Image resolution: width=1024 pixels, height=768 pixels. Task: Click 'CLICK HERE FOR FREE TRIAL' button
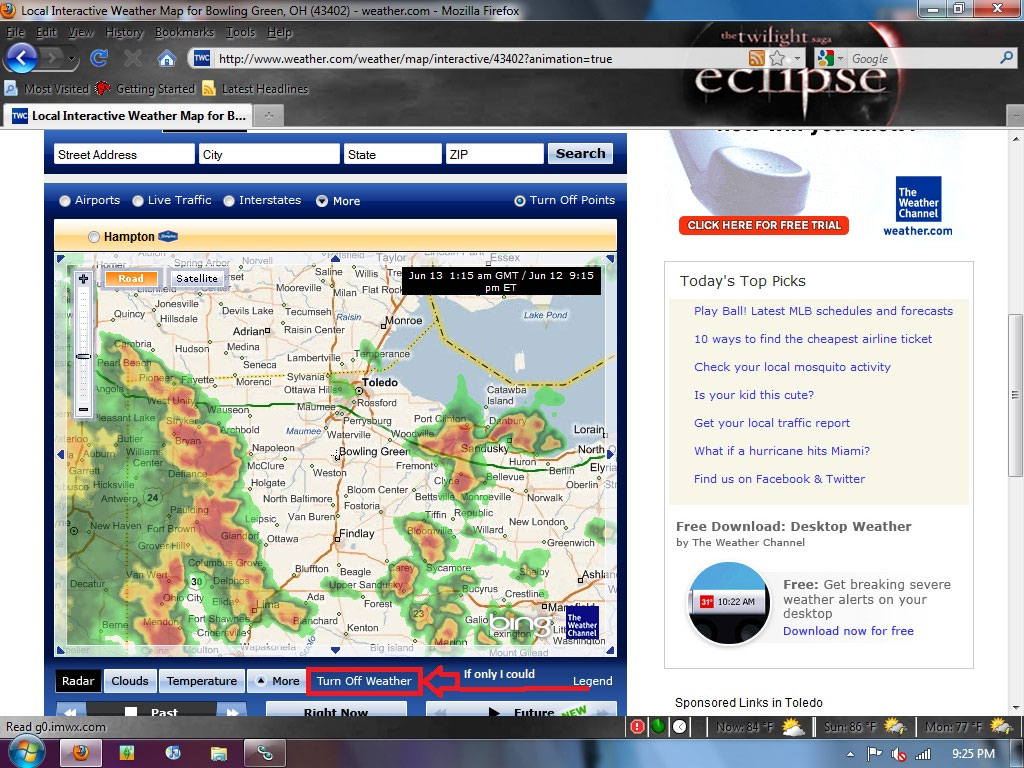click(x=764, y=225)
